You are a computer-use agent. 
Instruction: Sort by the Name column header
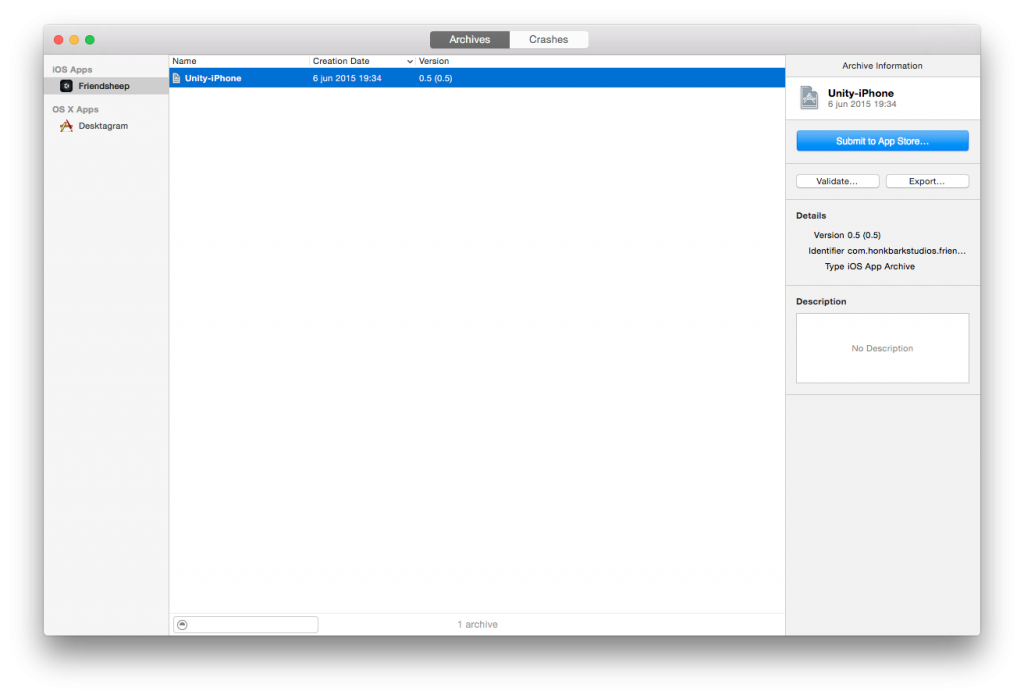pyautogui.click(x=239, y=61)
